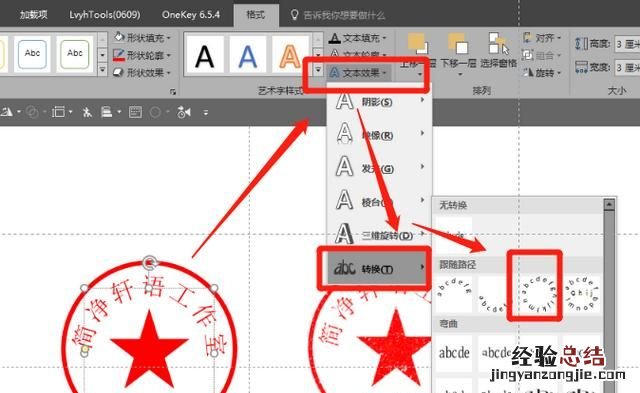The height and width of the screenshot is (393, 640).
Task: Click the shape effects icon
Action: point(119,73)
